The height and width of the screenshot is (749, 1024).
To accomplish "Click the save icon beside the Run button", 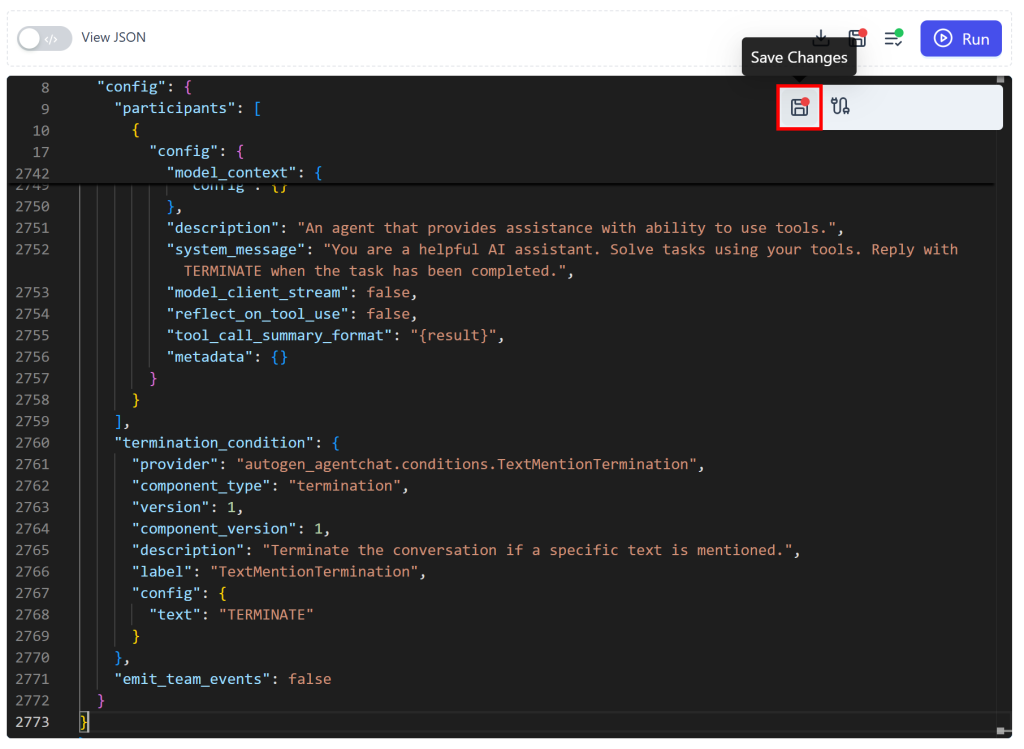I will point(857,38).
